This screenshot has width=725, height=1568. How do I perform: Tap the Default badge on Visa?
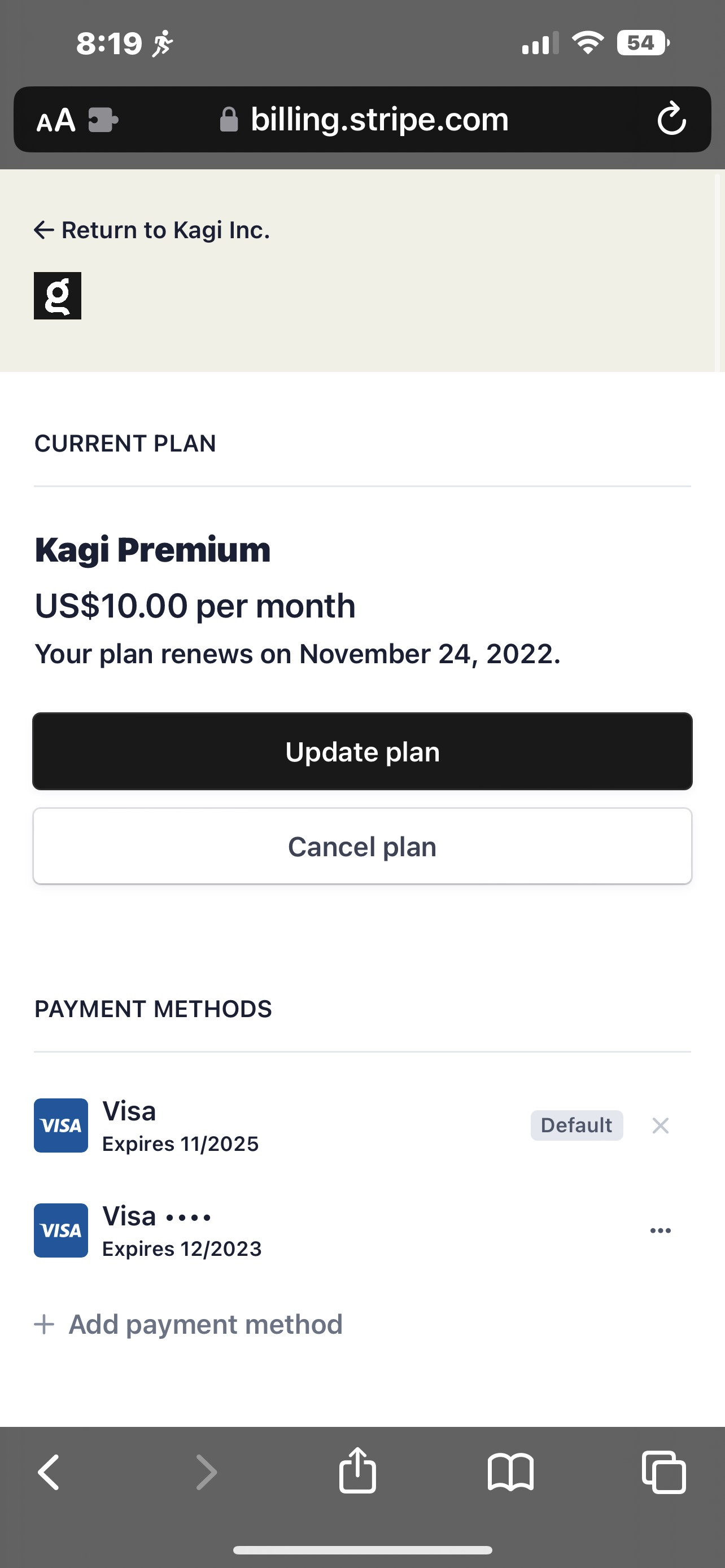point(576,1125)
